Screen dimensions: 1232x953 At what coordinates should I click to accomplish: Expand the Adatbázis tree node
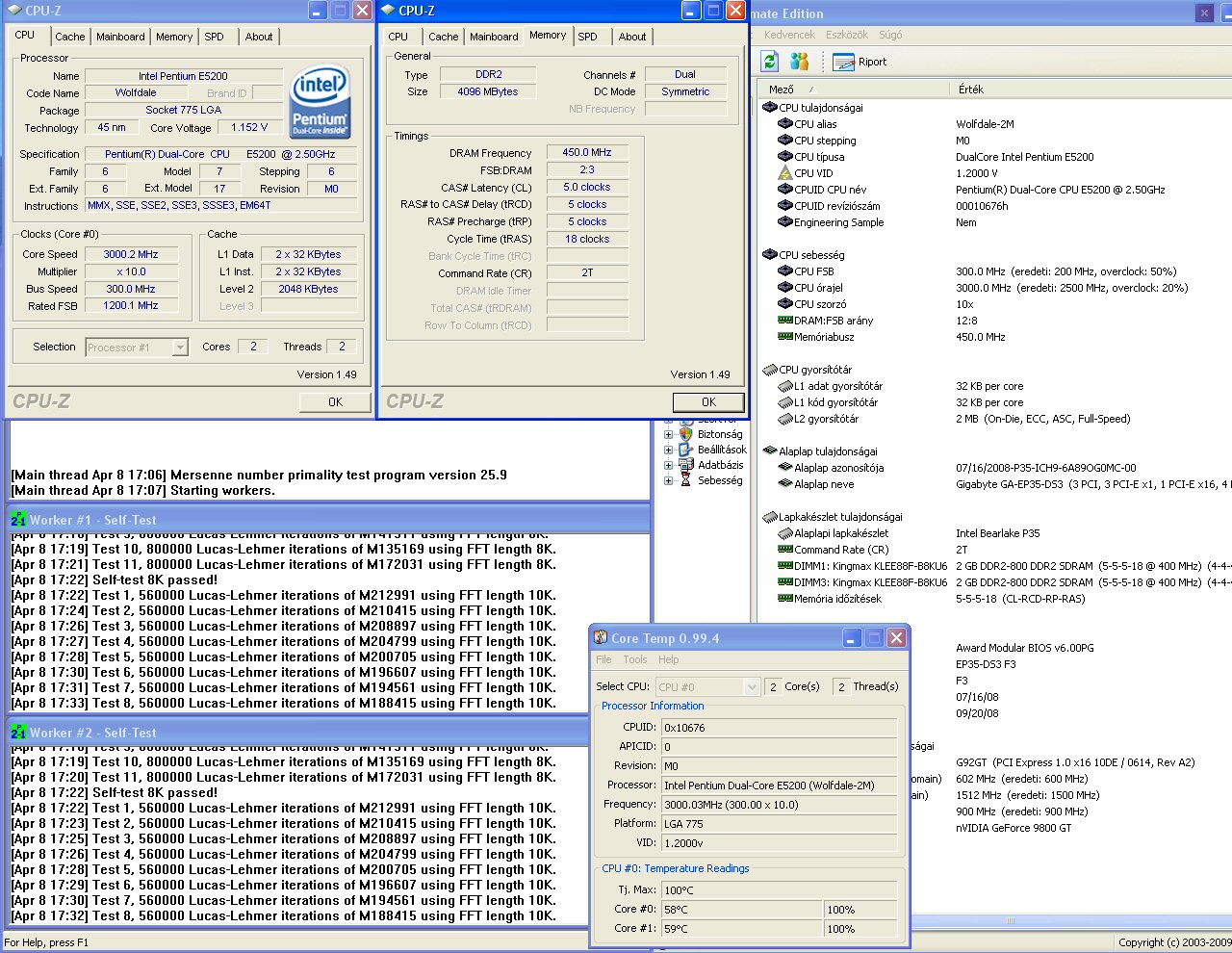[x=668, y=465]
